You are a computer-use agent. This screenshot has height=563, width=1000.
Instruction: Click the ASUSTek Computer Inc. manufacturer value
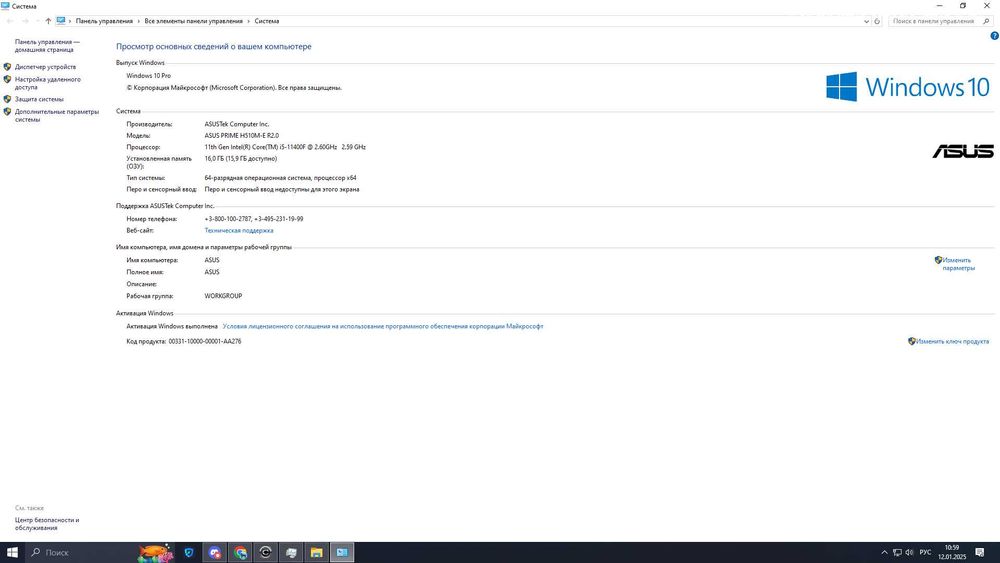tap(237, 124)
